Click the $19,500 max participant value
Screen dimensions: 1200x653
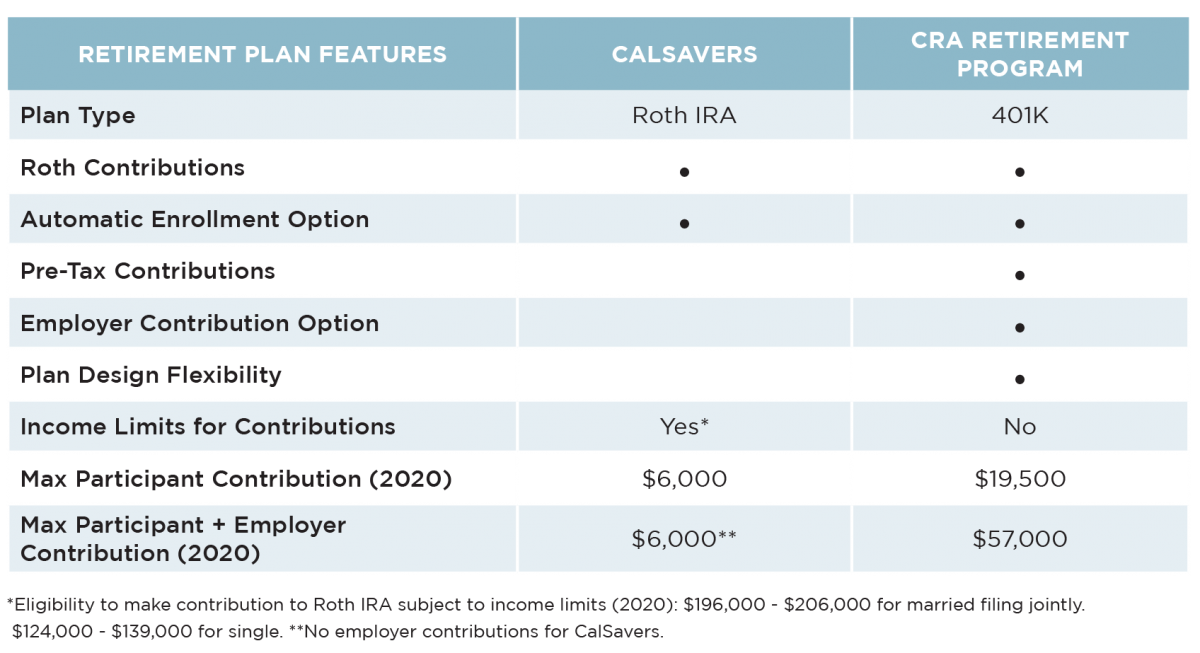[x=1019, y=479]
